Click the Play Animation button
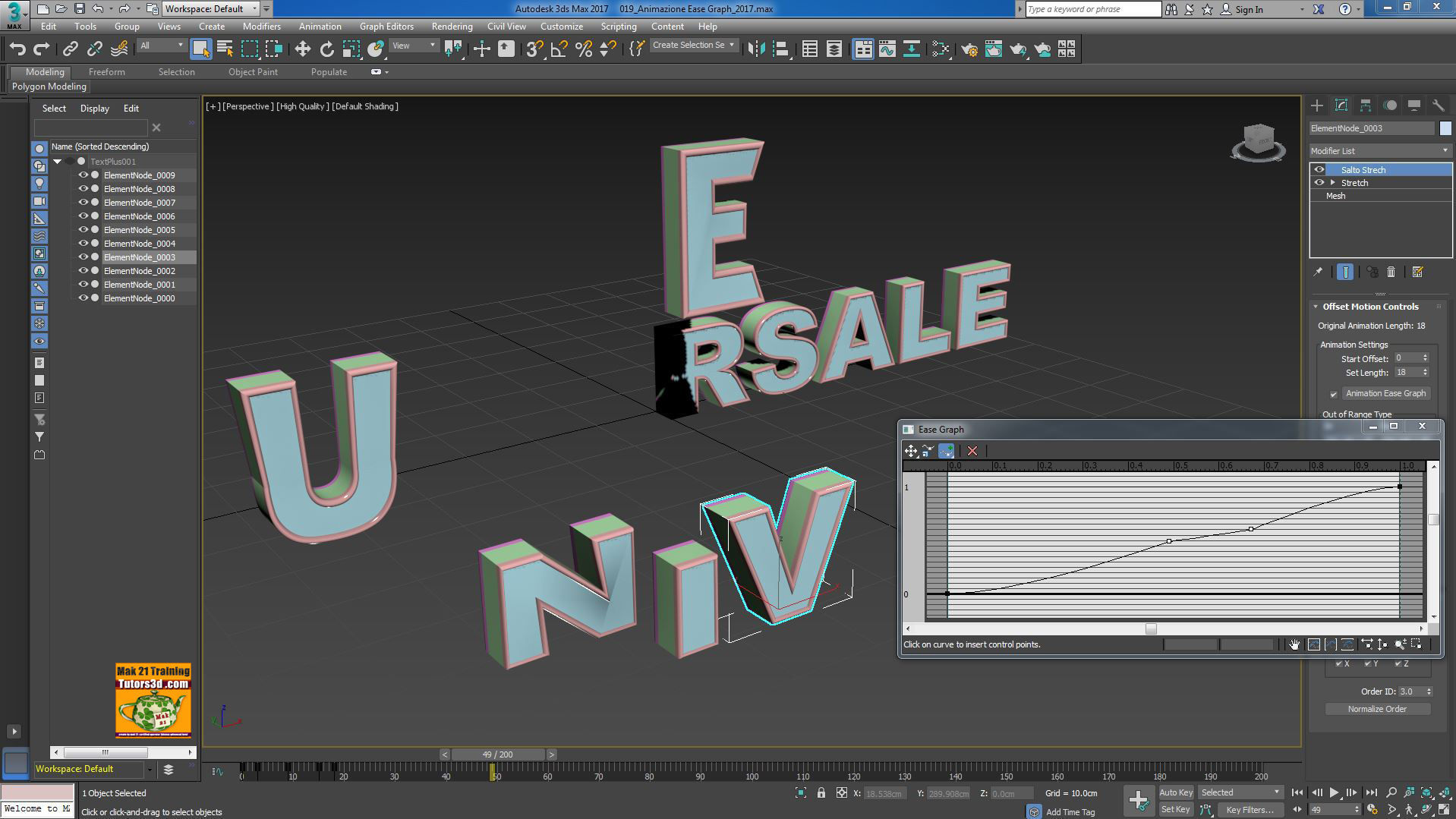 click(1334, 792)
